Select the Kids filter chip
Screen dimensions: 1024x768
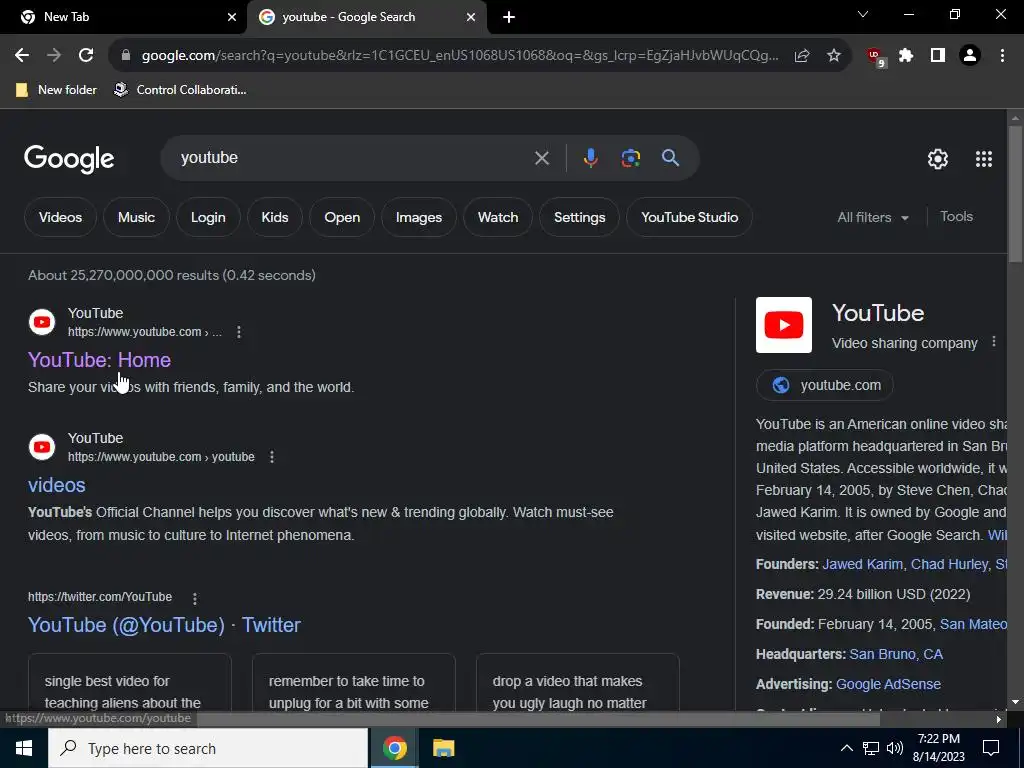pos(275,217)
